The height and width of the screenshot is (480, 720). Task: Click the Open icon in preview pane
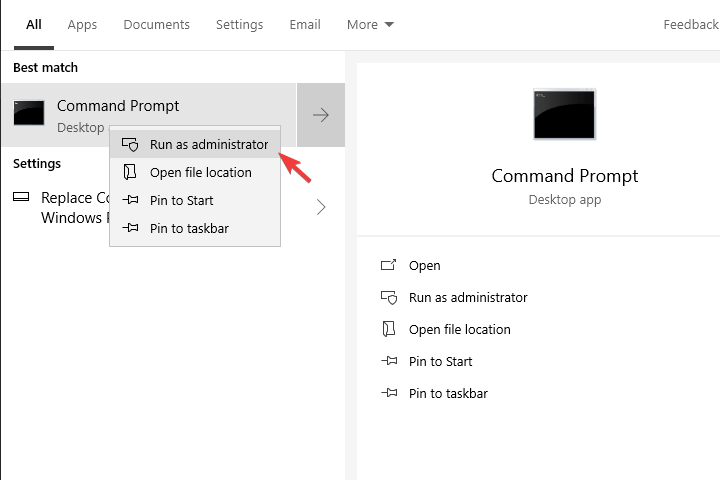pyautogui.click(x=388, y=265)
